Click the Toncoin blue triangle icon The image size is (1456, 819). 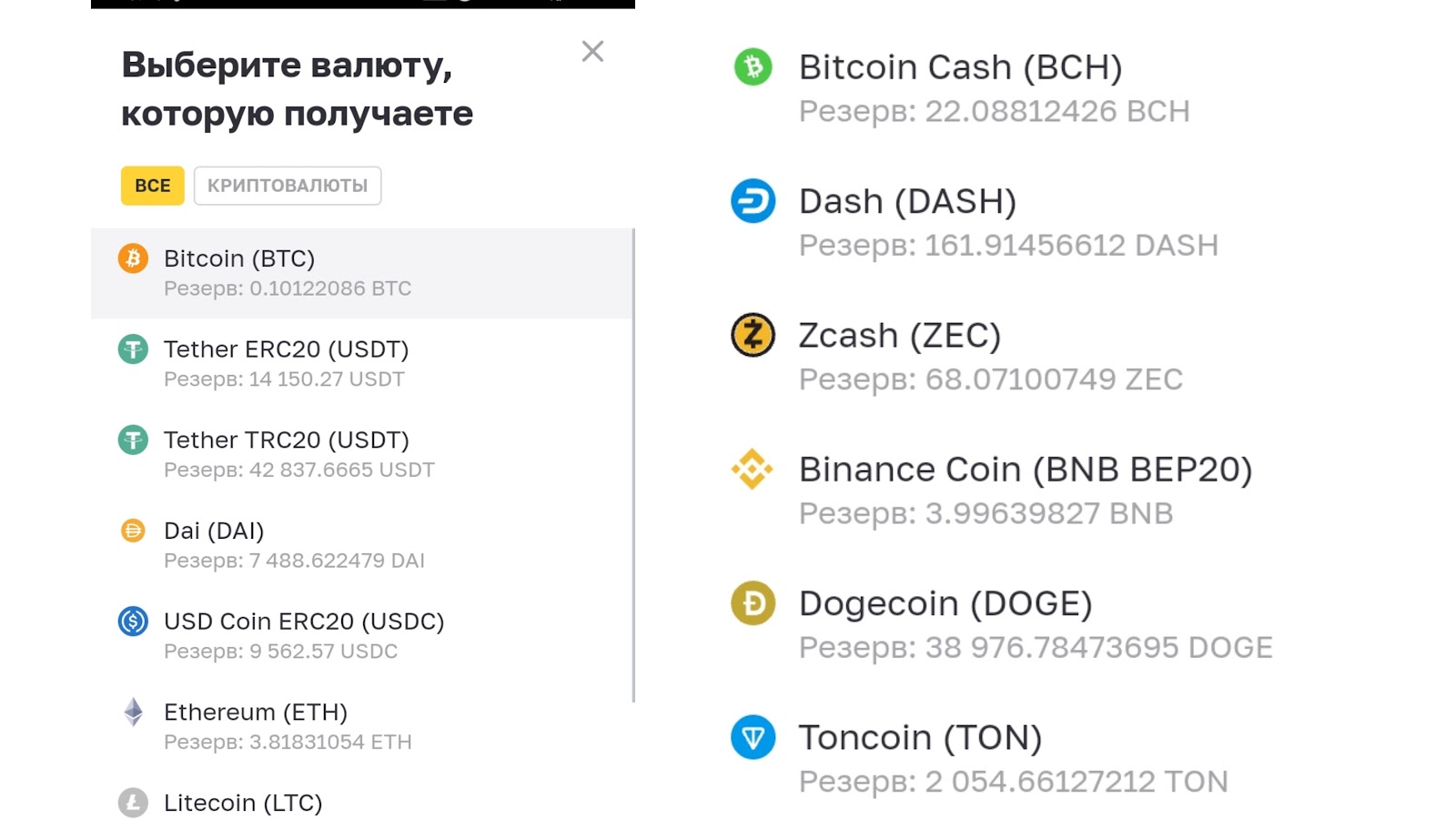753,737
